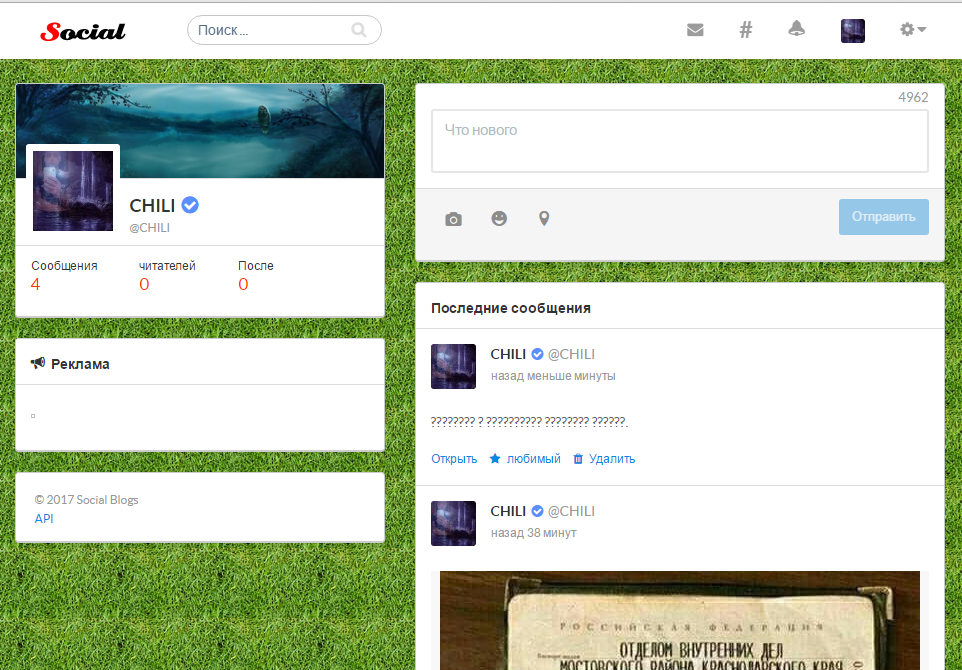Expand the settings gear dropdown

coord(912,30)
